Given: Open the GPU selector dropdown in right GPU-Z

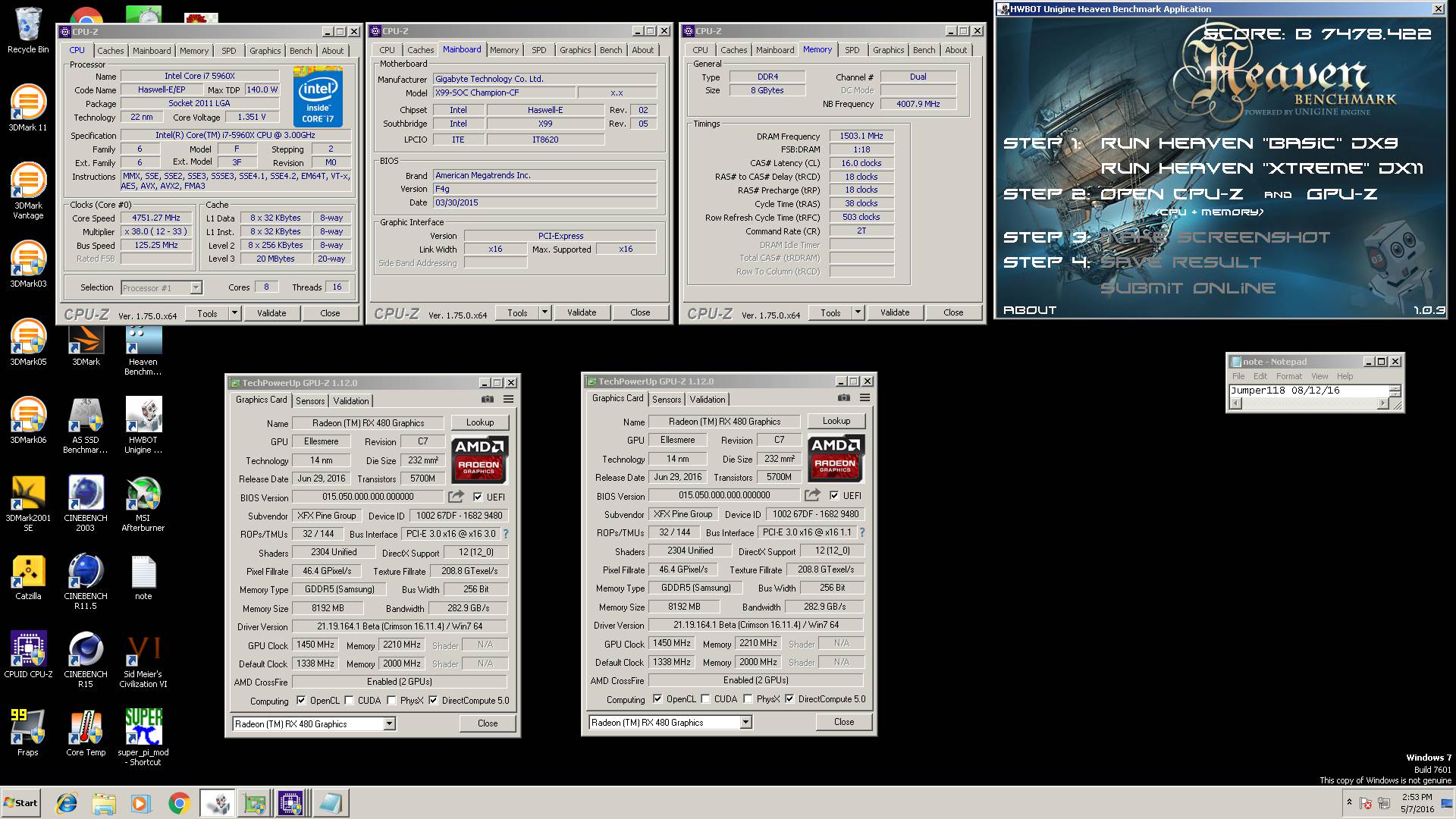Looking at the screenshot, I should tap(745, 723).
